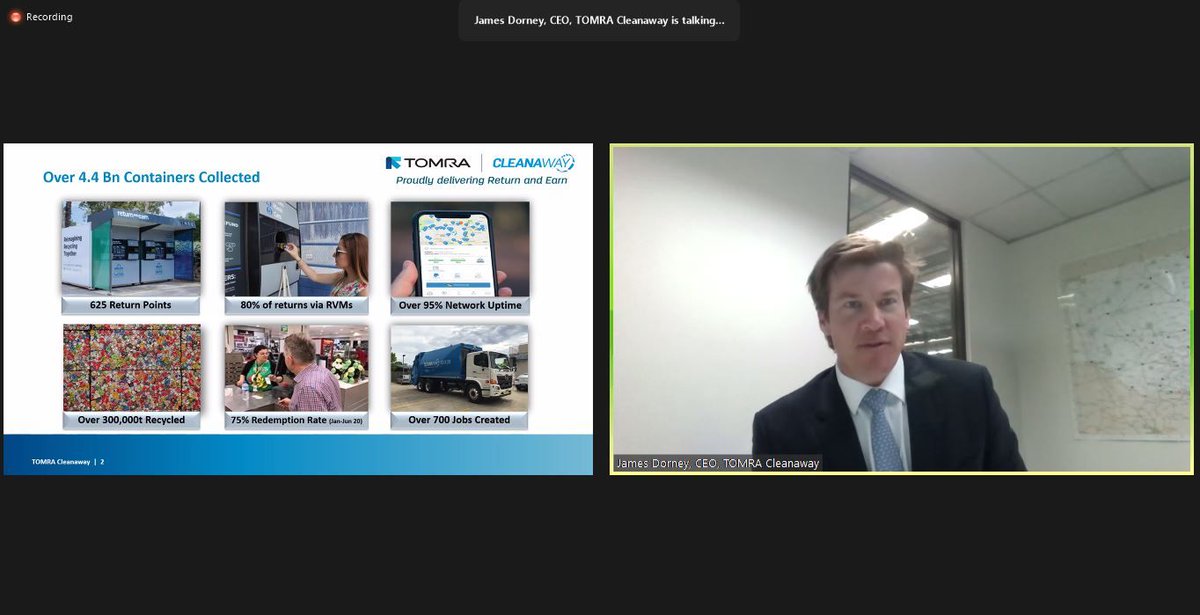The height and width of the screenshot is (615, 1200).
Task: Click the tagline 'Proudly delivering Return and Earn'
Action: [x=482, y=181]
